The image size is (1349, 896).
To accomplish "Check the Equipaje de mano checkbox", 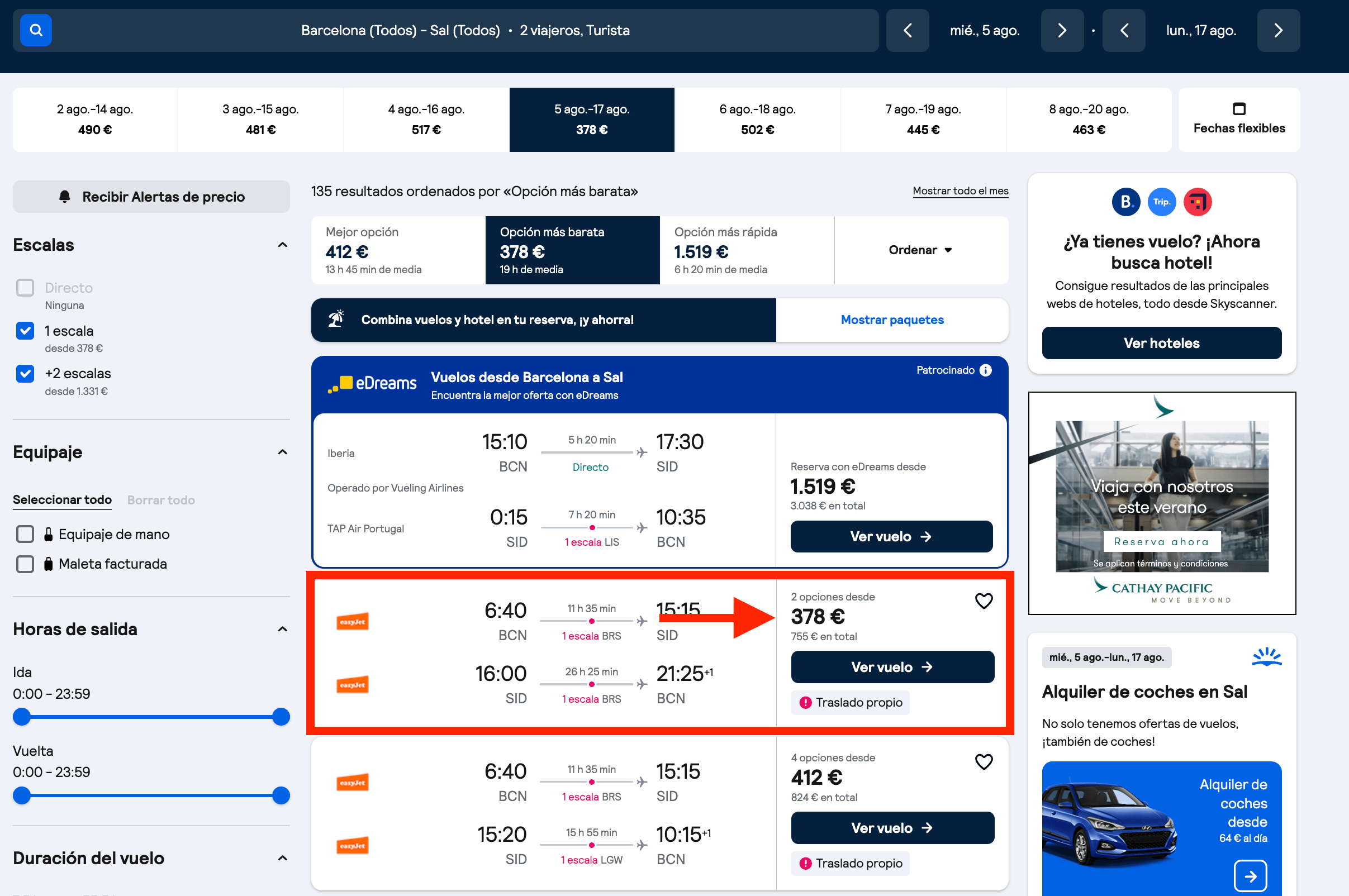I will pyautogui.click(x=25, y=533).
